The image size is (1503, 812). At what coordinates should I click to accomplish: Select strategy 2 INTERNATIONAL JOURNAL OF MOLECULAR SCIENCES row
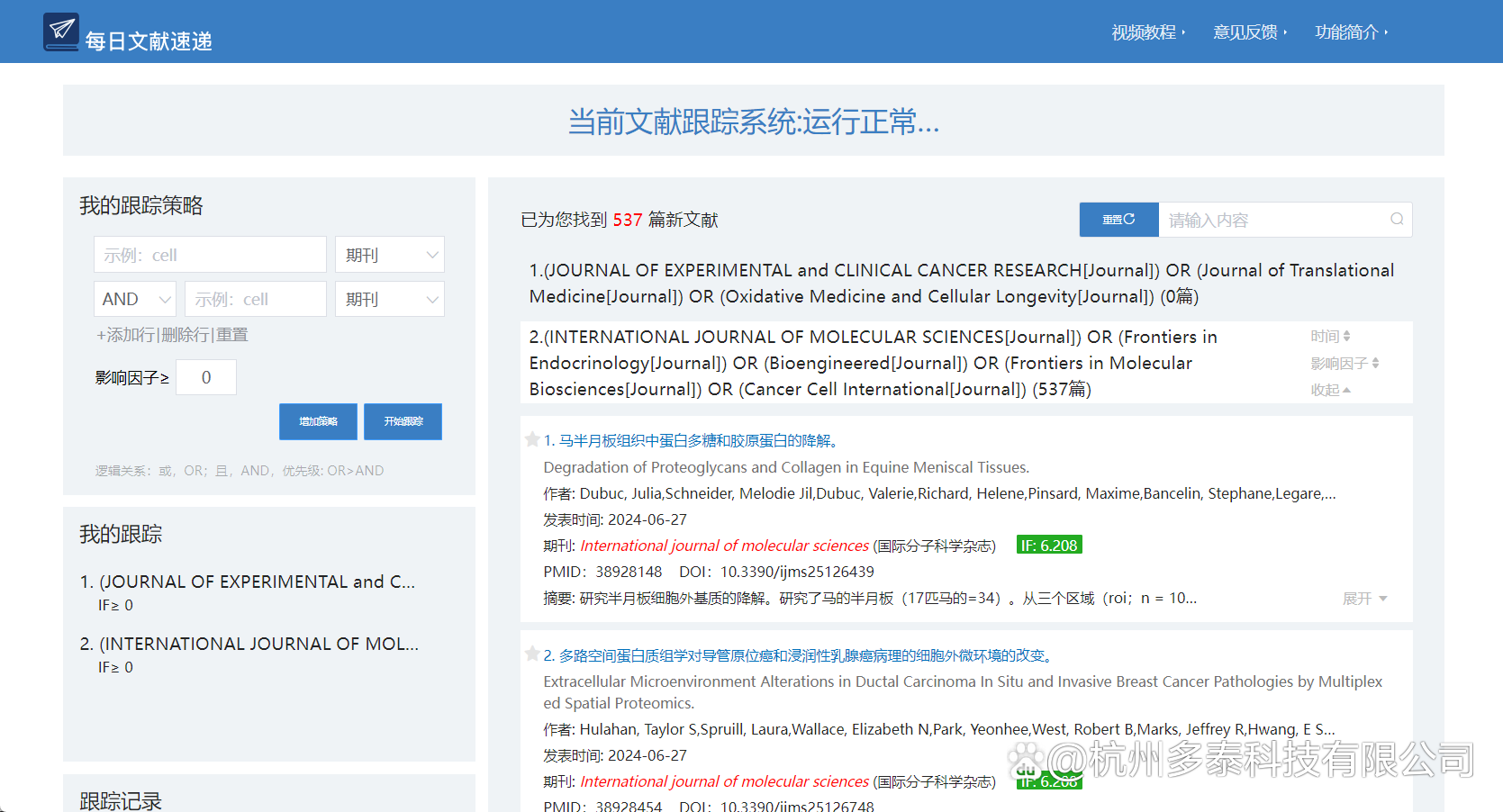click(966, 363)
